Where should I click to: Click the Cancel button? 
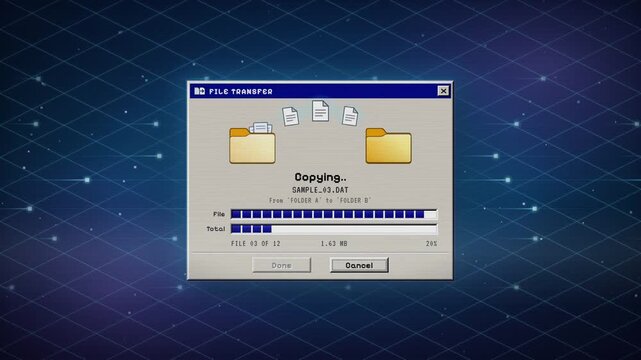(359, 265)
